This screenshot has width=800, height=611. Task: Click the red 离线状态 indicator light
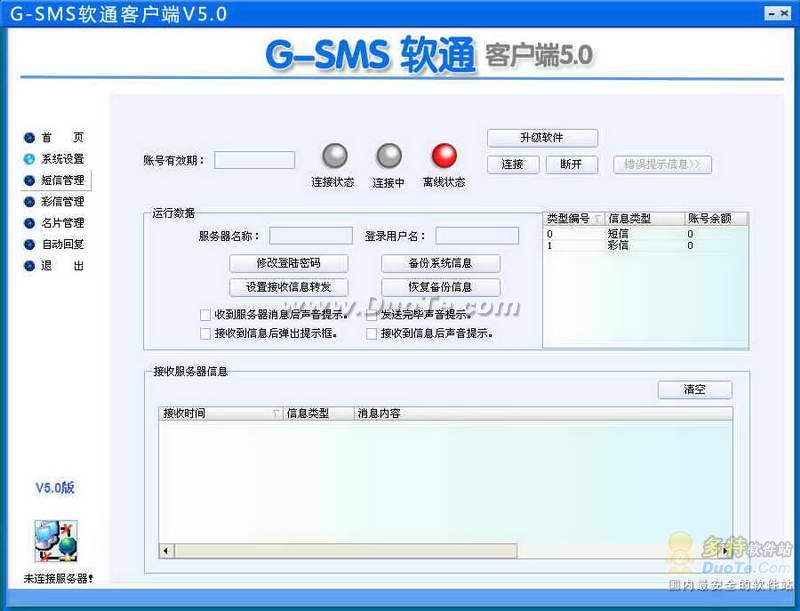click(444, 156)
